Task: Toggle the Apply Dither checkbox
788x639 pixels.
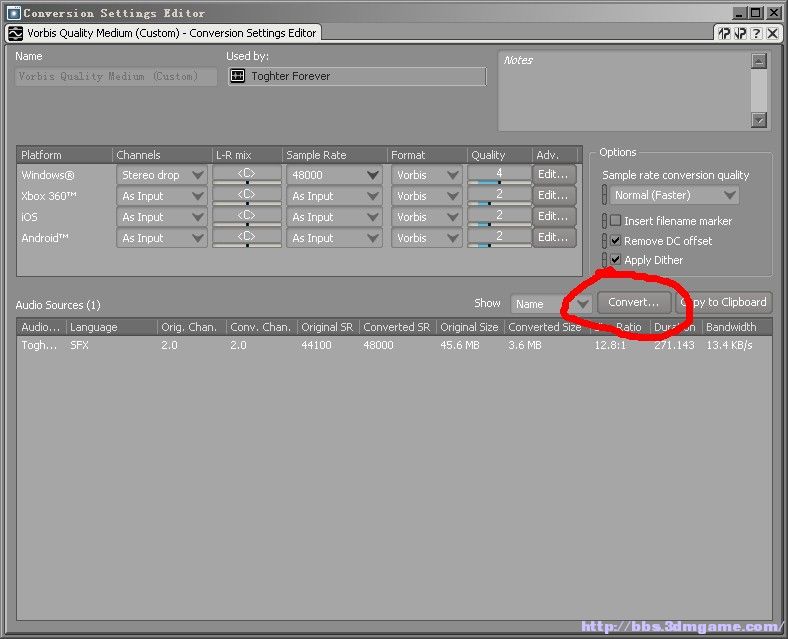Action: [616, 260]
